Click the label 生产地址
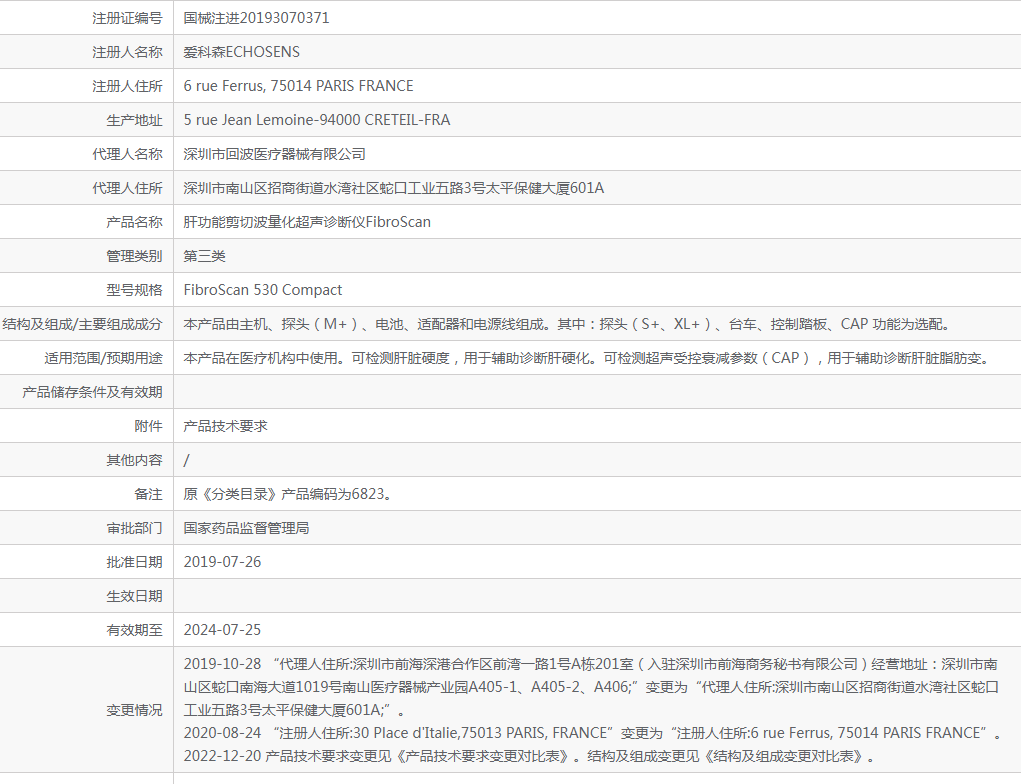Screen dimensions: 1021x784 click(x=134, y=120)
